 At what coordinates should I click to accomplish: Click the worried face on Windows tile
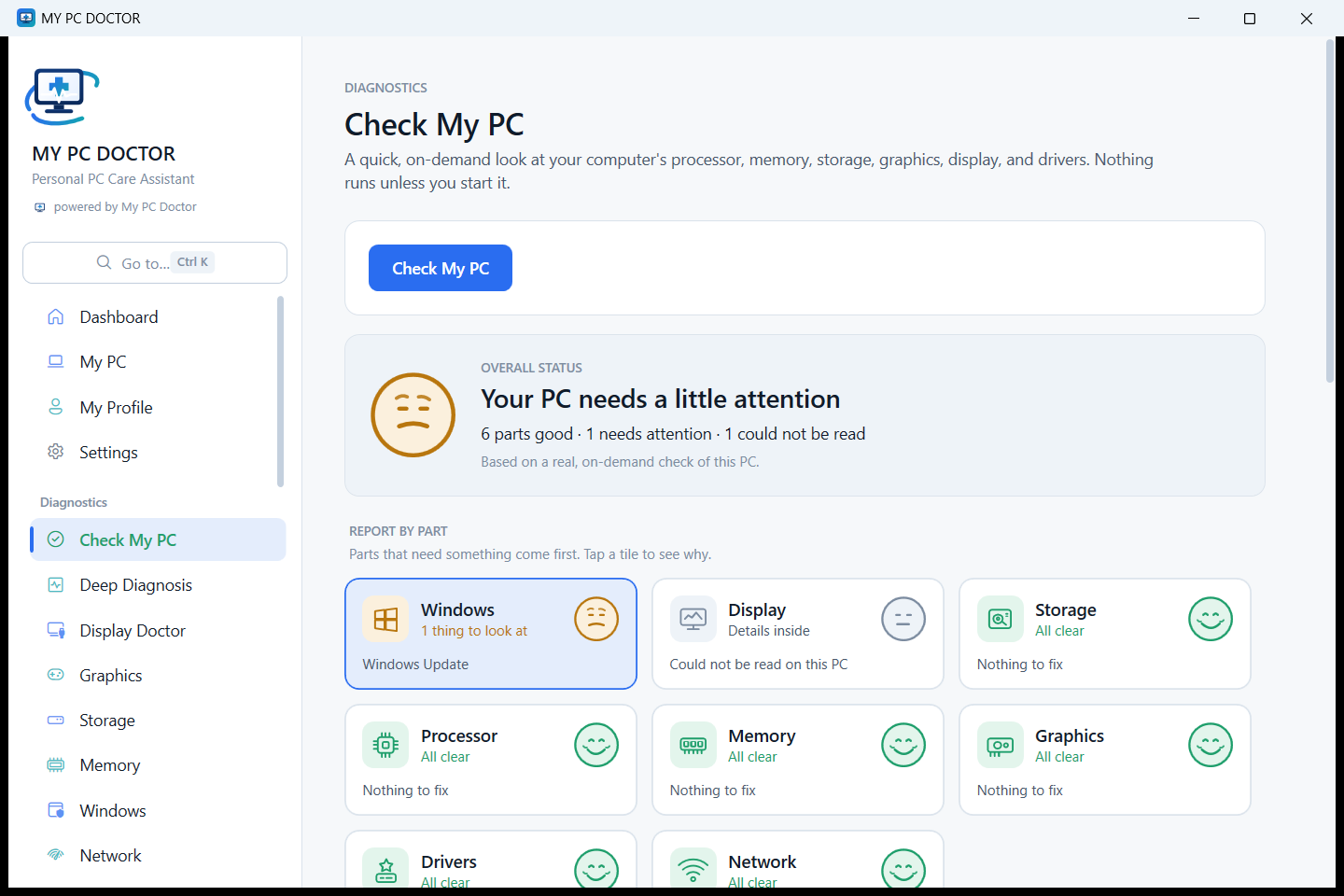click(x=596, y=619)
